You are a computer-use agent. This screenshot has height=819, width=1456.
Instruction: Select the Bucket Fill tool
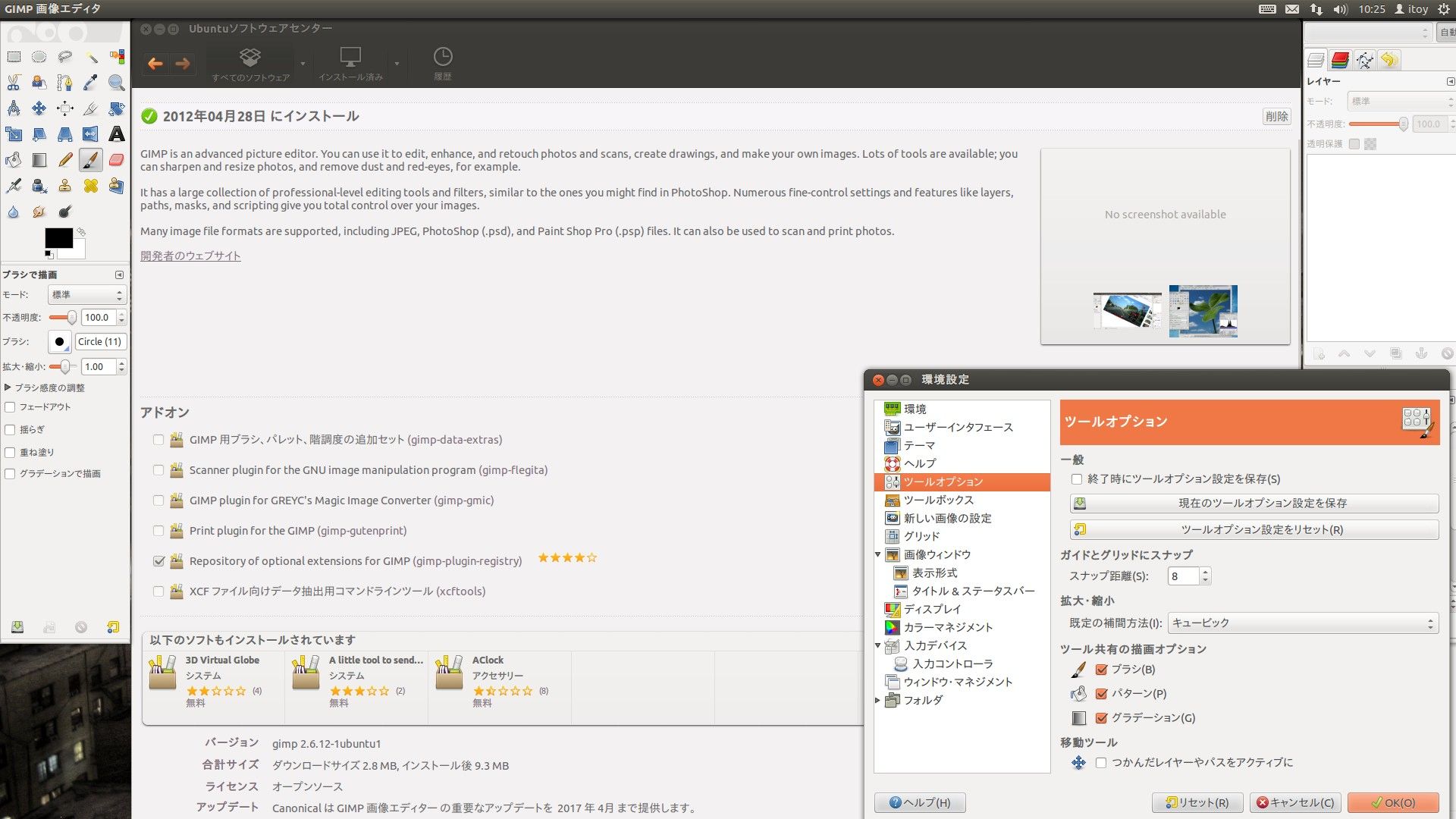click(14, 160)
